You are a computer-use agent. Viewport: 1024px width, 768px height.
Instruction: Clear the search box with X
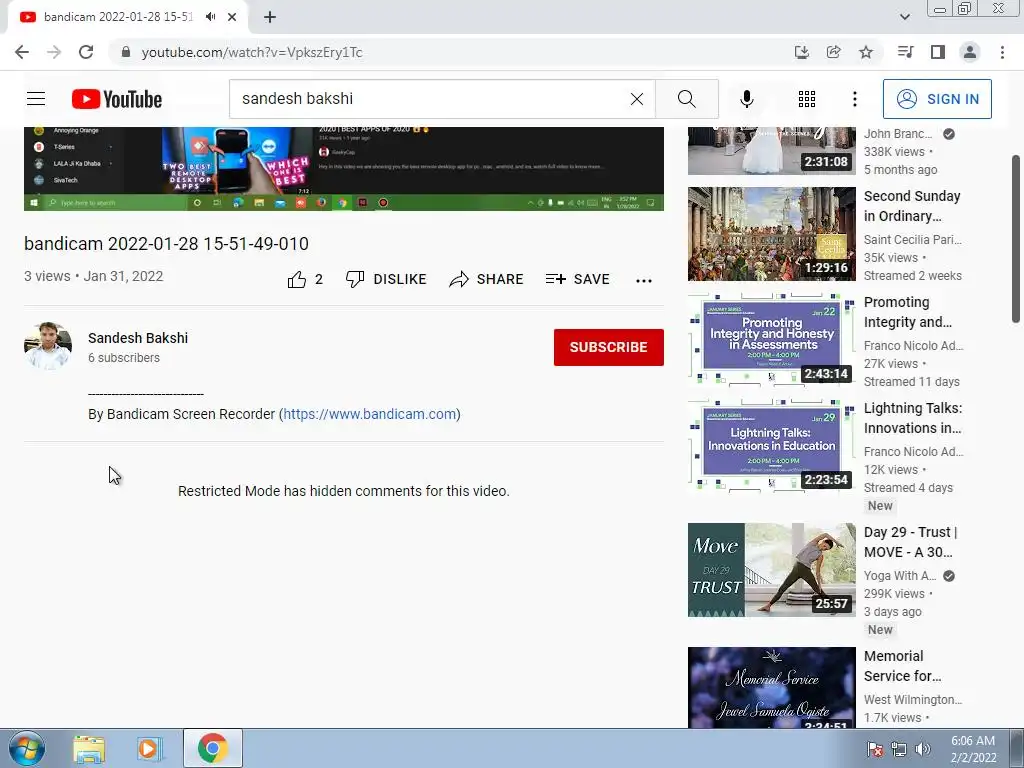[x=637, y=99]
